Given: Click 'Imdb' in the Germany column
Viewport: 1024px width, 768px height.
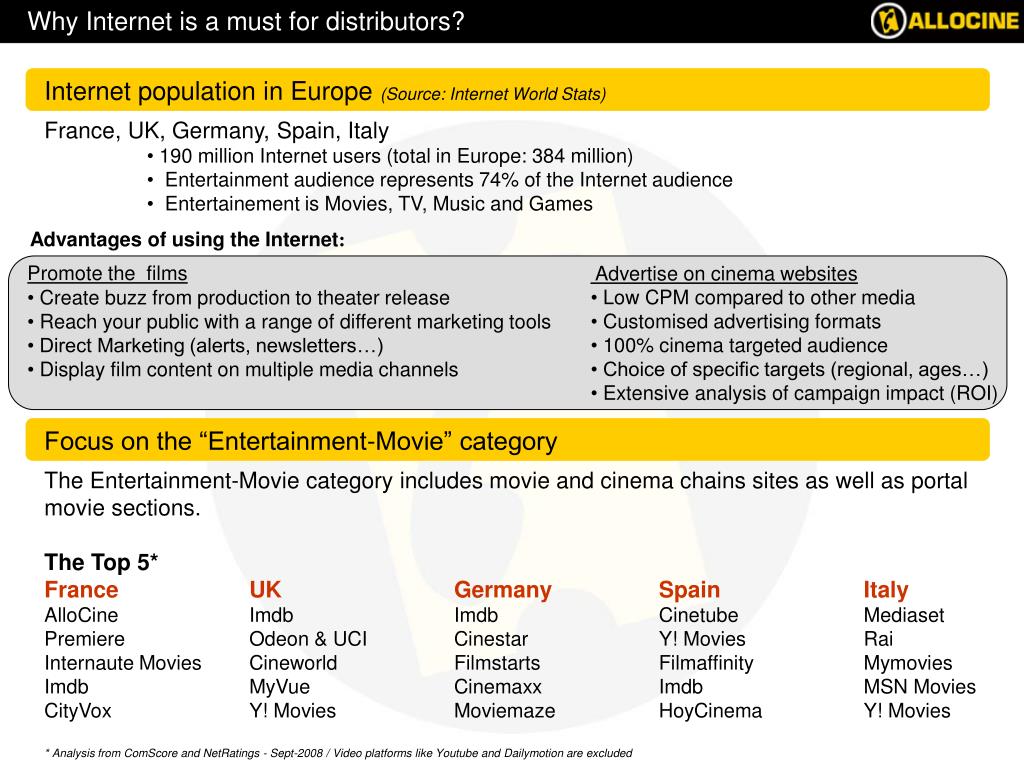Looking at the screenshot, I should tap(476, 615).
